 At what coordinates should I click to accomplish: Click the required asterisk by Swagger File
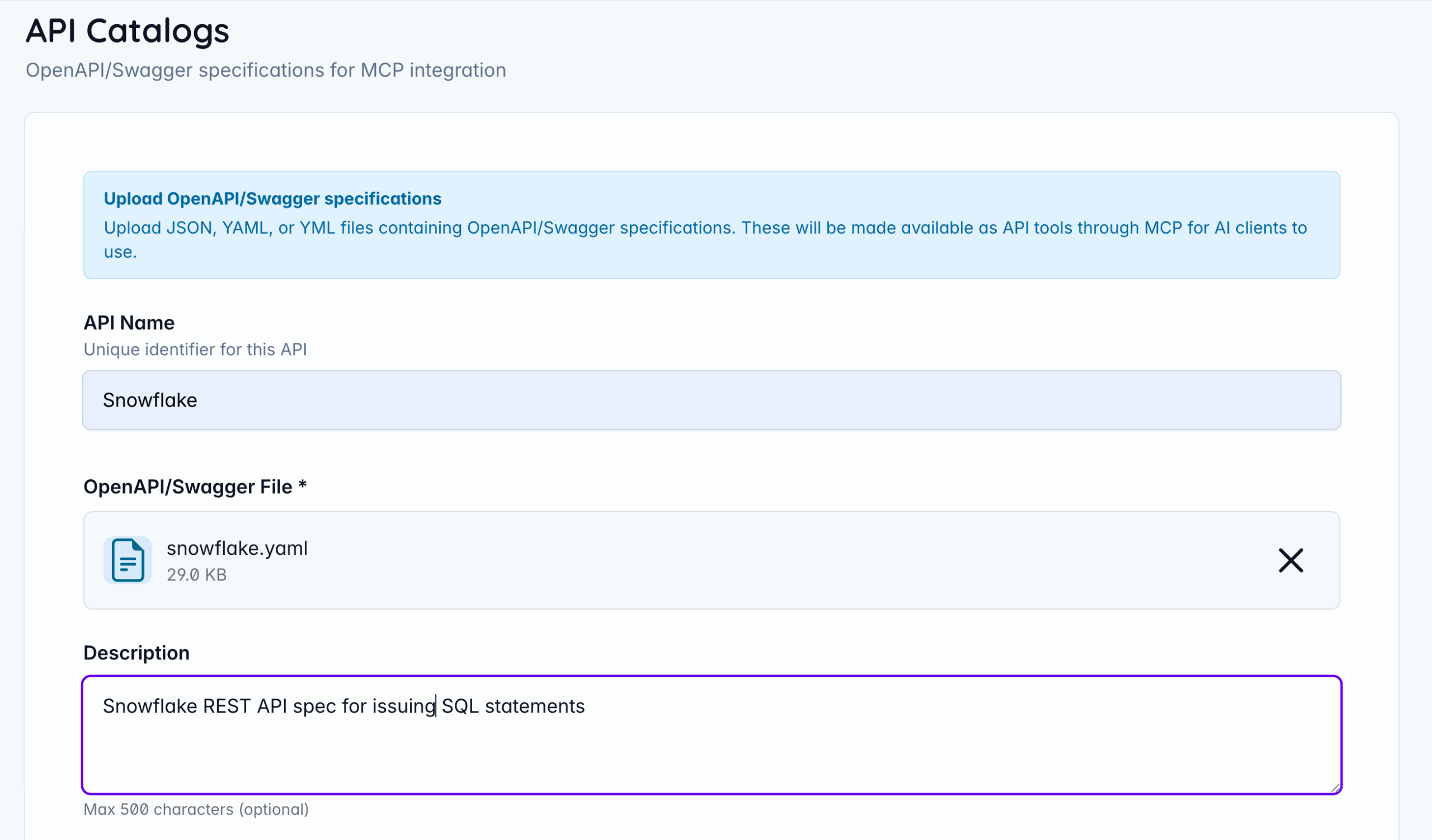tap(303, 485)
